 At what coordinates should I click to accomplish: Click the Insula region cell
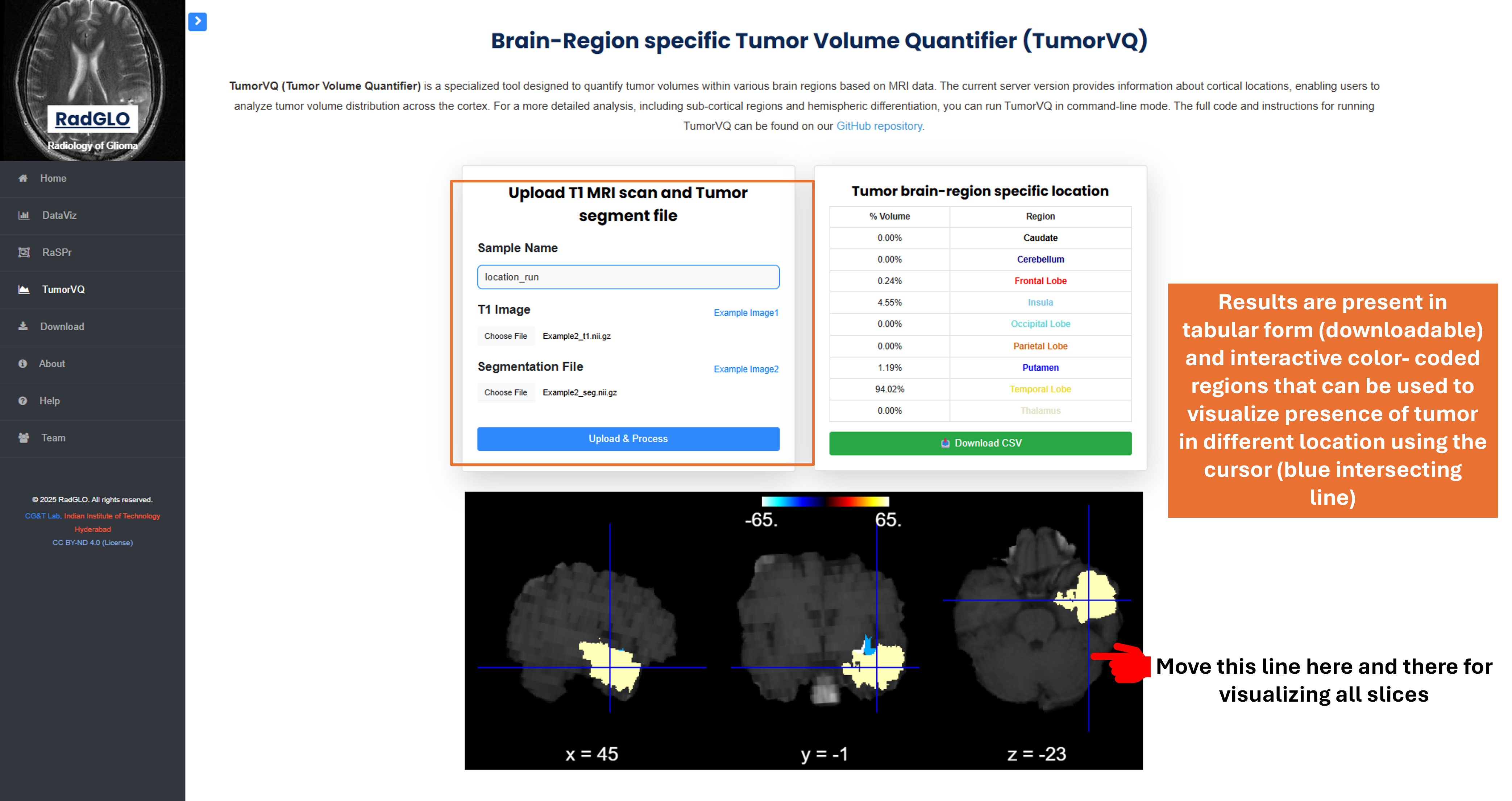coord(1040,302)
